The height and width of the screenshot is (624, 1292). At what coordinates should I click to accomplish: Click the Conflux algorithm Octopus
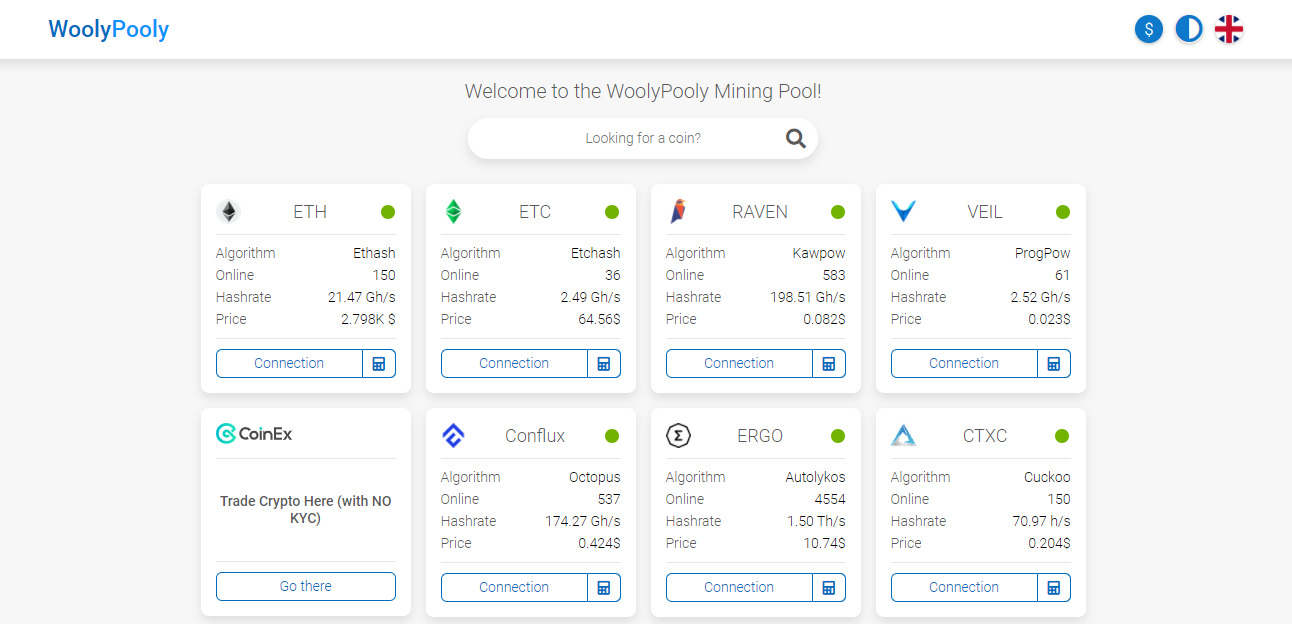tap(595, 477)
